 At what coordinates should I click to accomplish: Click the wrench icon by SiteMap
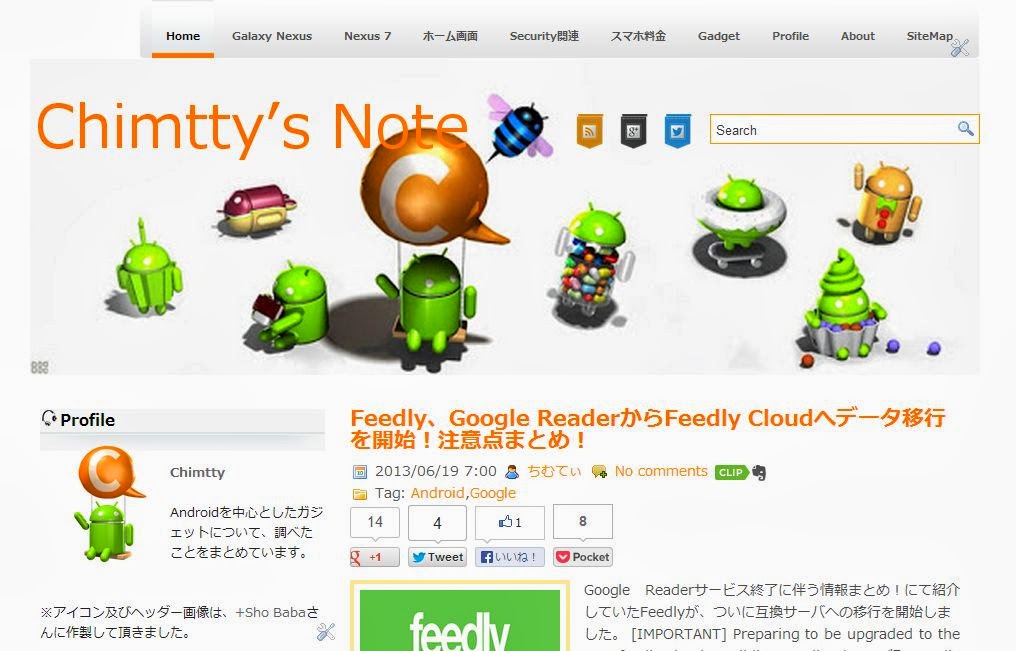pos(960,47)
